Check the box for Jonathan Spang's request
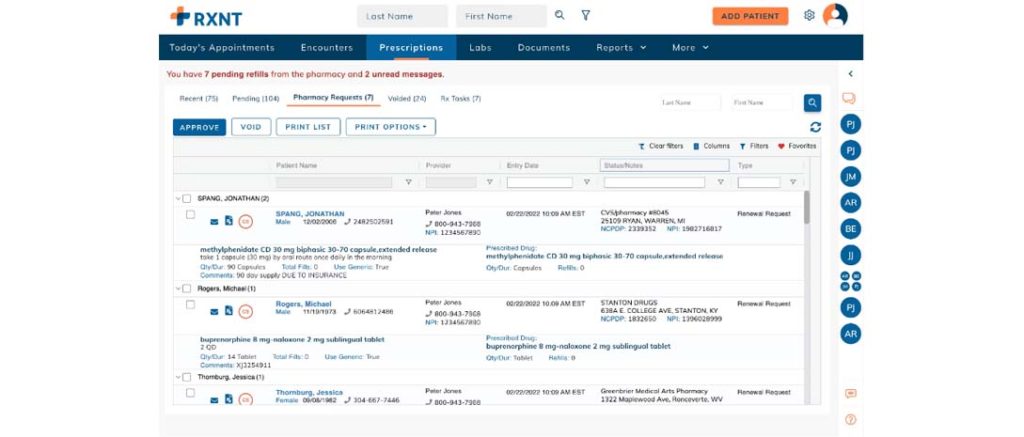 [x=190, y=214]
